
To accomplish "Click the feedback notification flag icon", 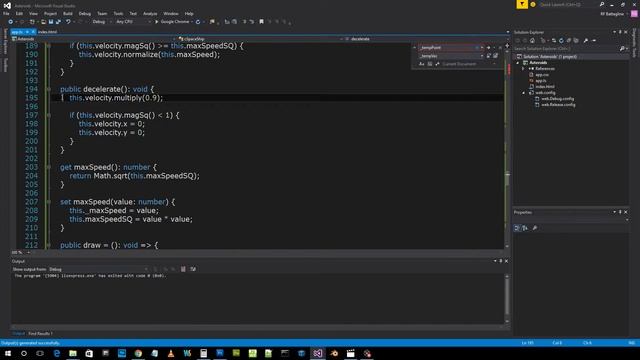I will (522, 4).
